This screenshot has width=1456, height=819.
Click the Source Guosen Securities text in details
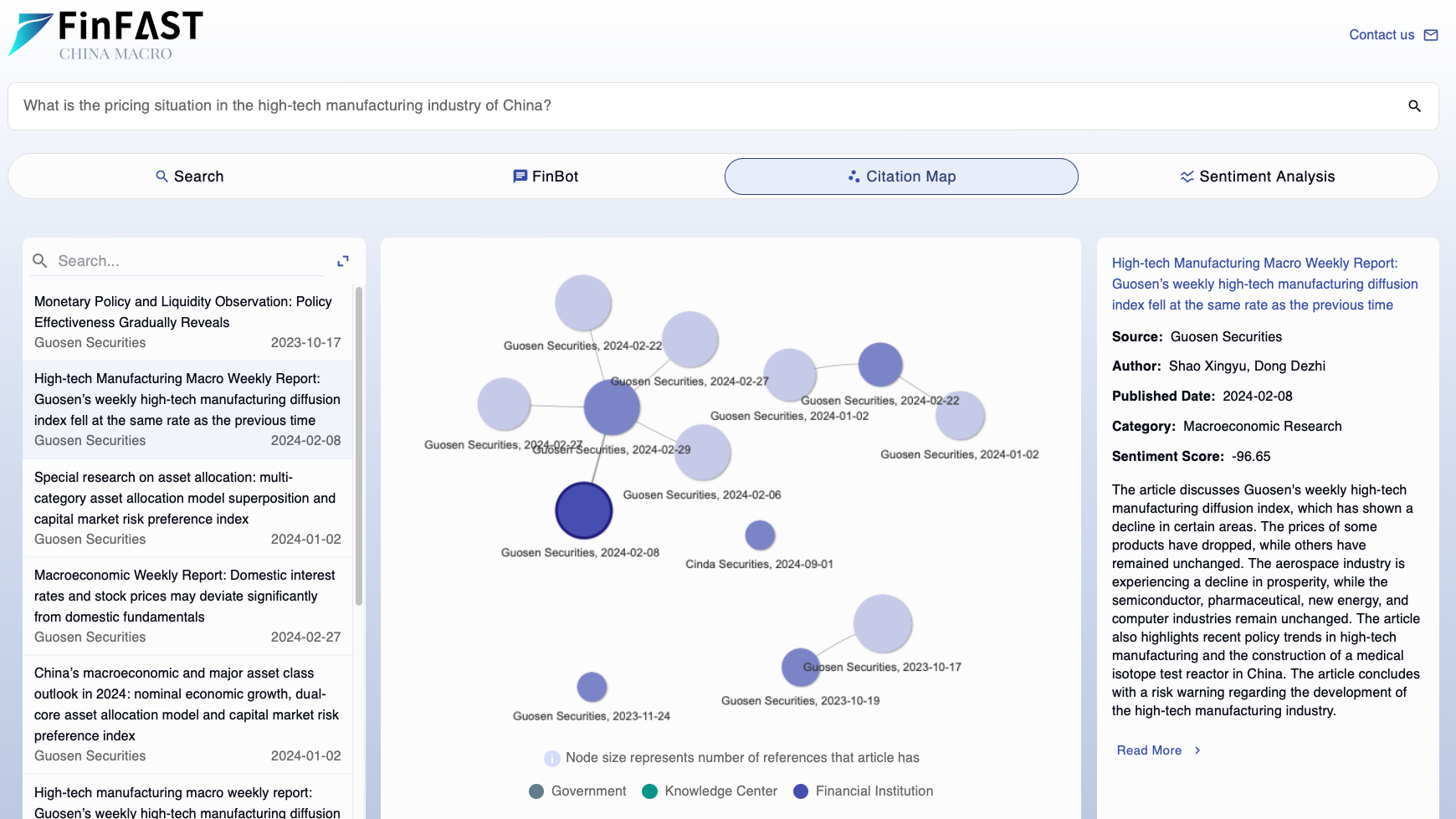(1226, 337)
